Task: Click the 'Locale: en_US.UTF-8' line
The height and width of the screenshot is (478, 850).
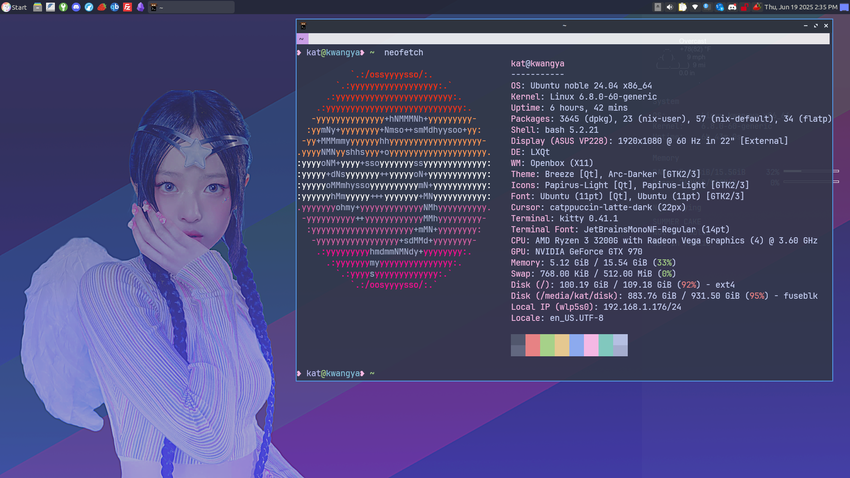Action: (557, 318)
